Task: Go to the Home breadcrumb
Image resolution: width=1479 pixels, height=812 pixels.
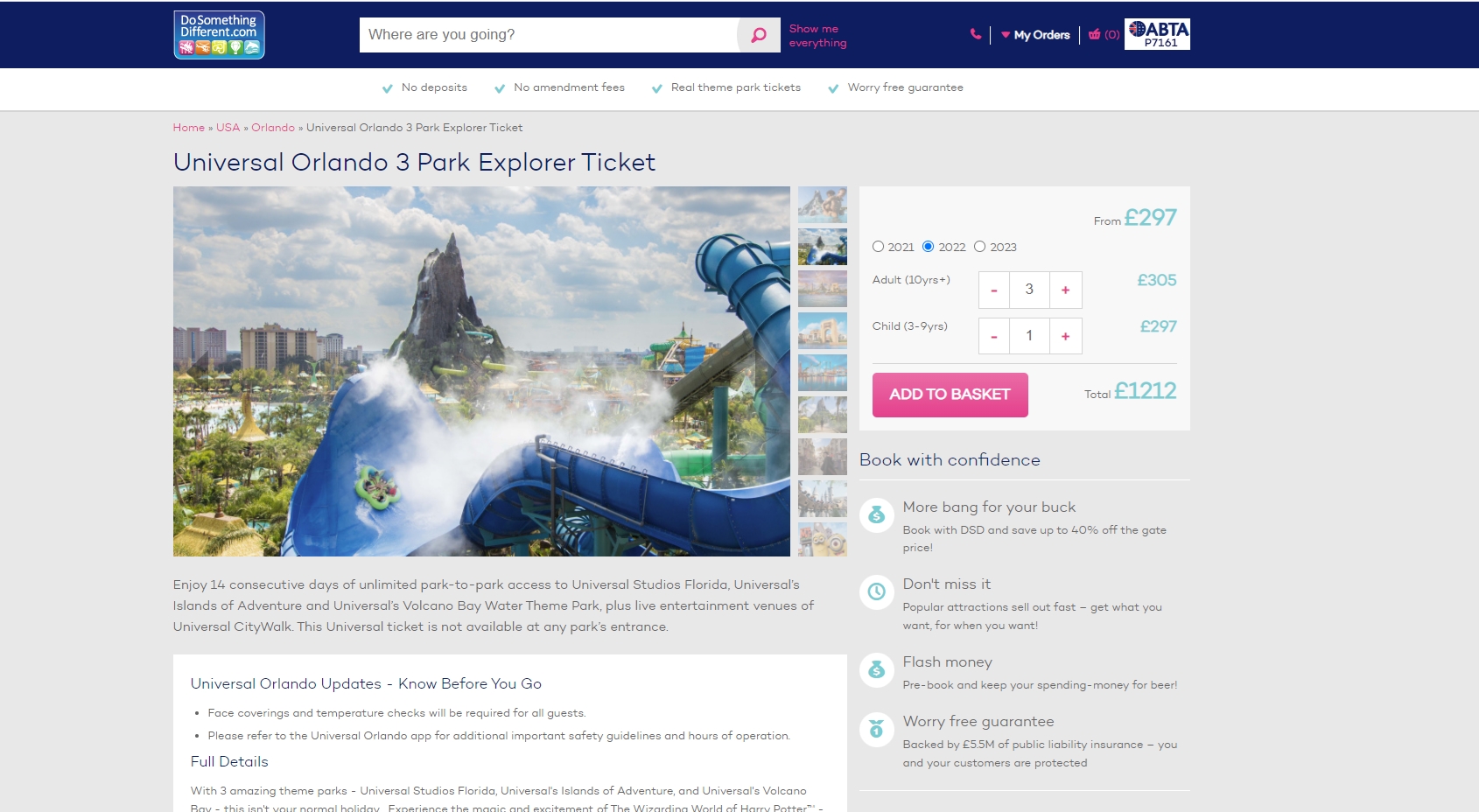Action: pos(189,128)
